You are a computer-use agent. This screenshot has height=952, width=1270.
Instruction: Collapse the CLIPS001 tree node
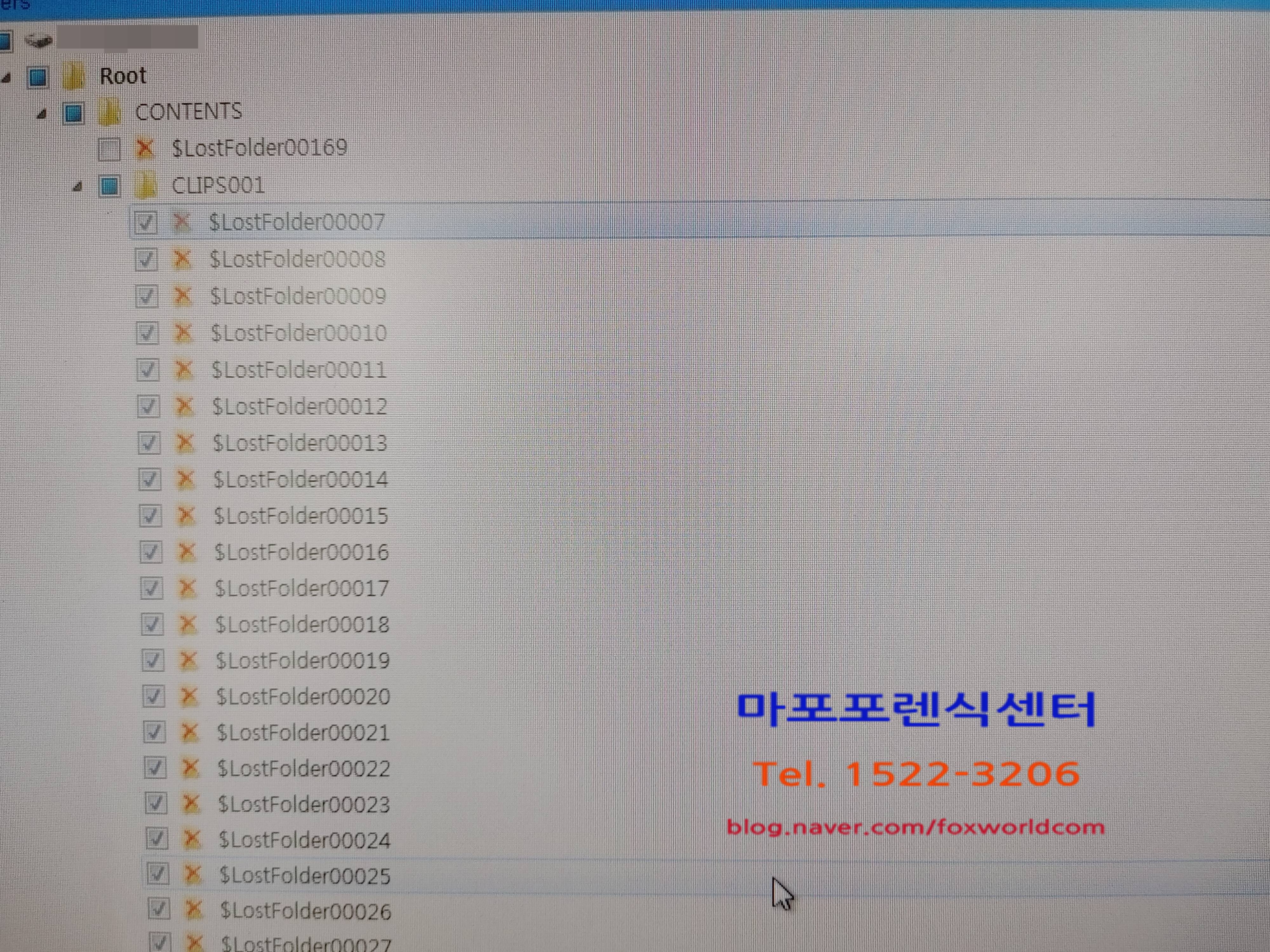tap(77, 187)
